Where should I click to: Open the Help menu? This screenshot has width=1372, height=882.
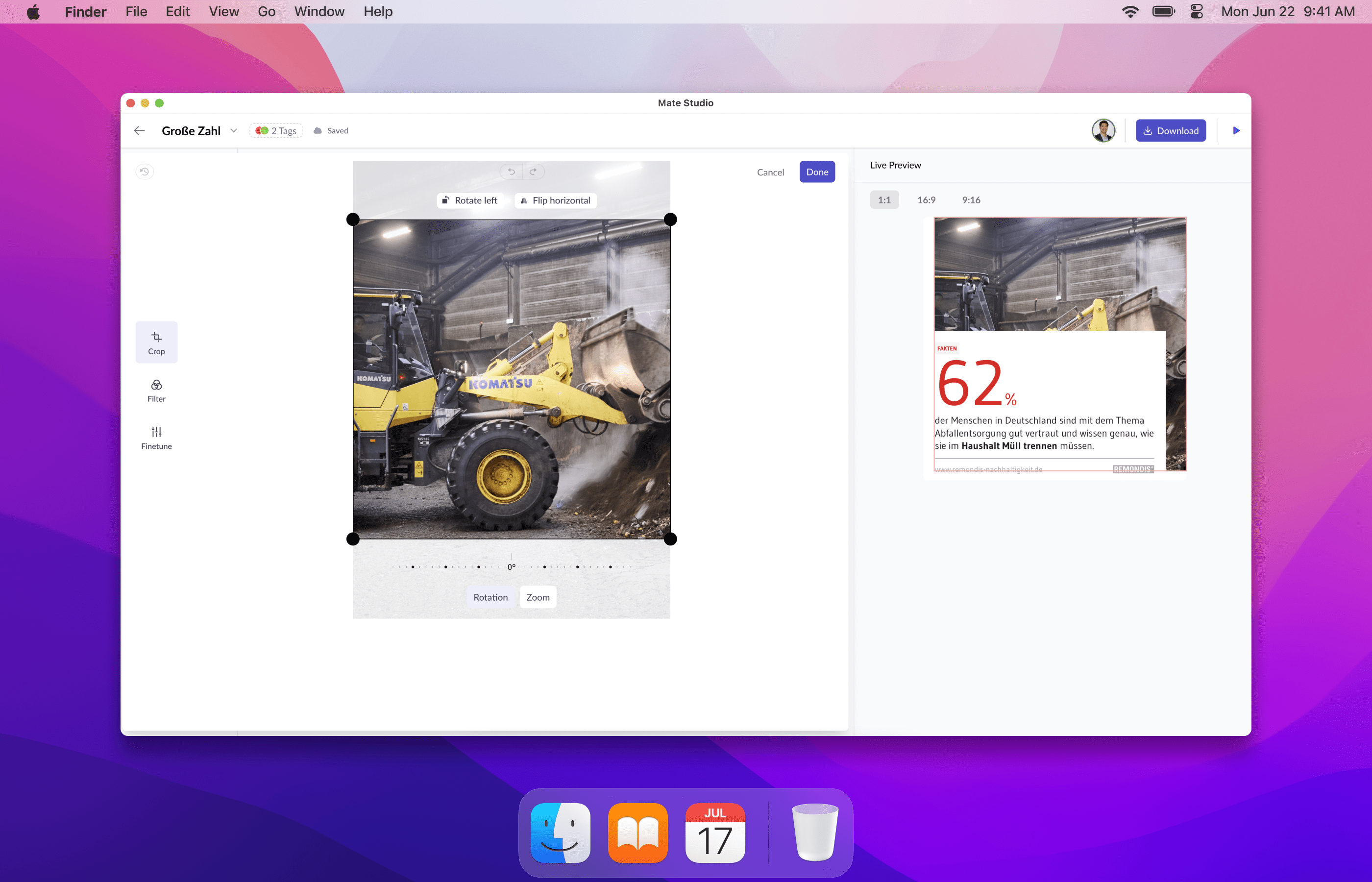(378, 11)
